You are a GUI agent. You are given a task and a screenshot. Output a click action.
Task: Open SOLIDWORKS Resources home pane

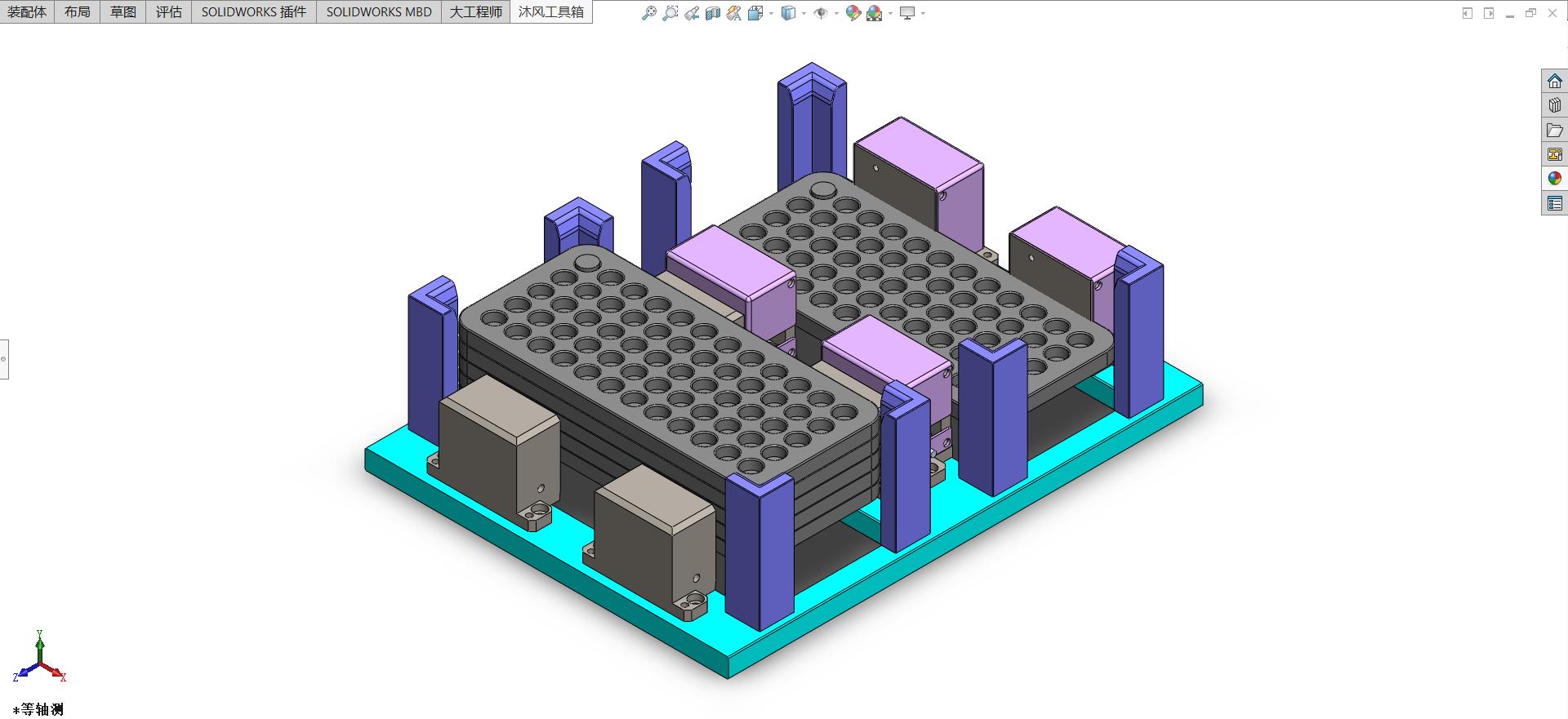click(1554, 81)
